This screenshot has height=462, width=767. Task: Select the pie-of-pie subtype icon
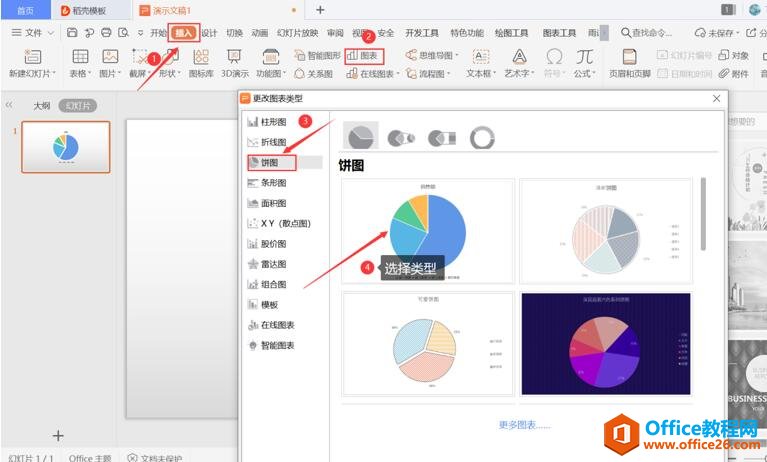[x=401, y=138]
